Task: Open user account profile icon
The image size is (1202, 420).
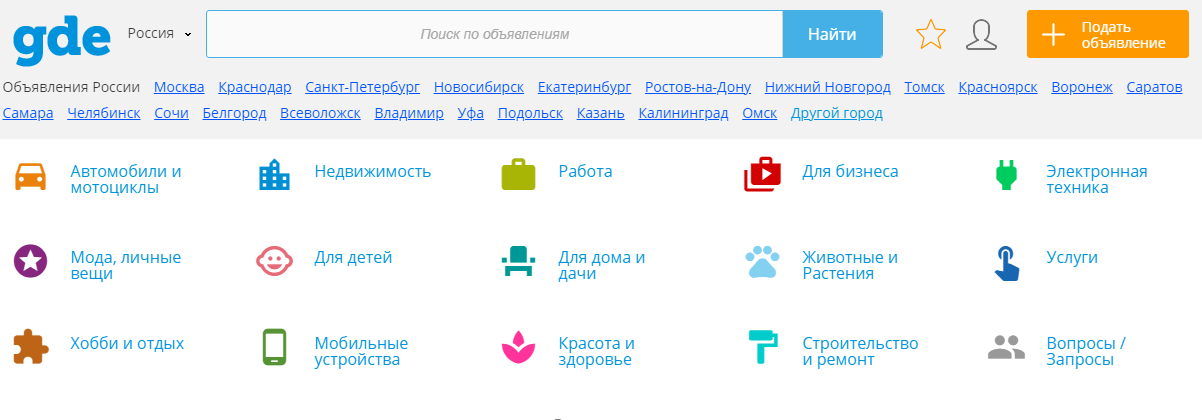Action: 981,35
